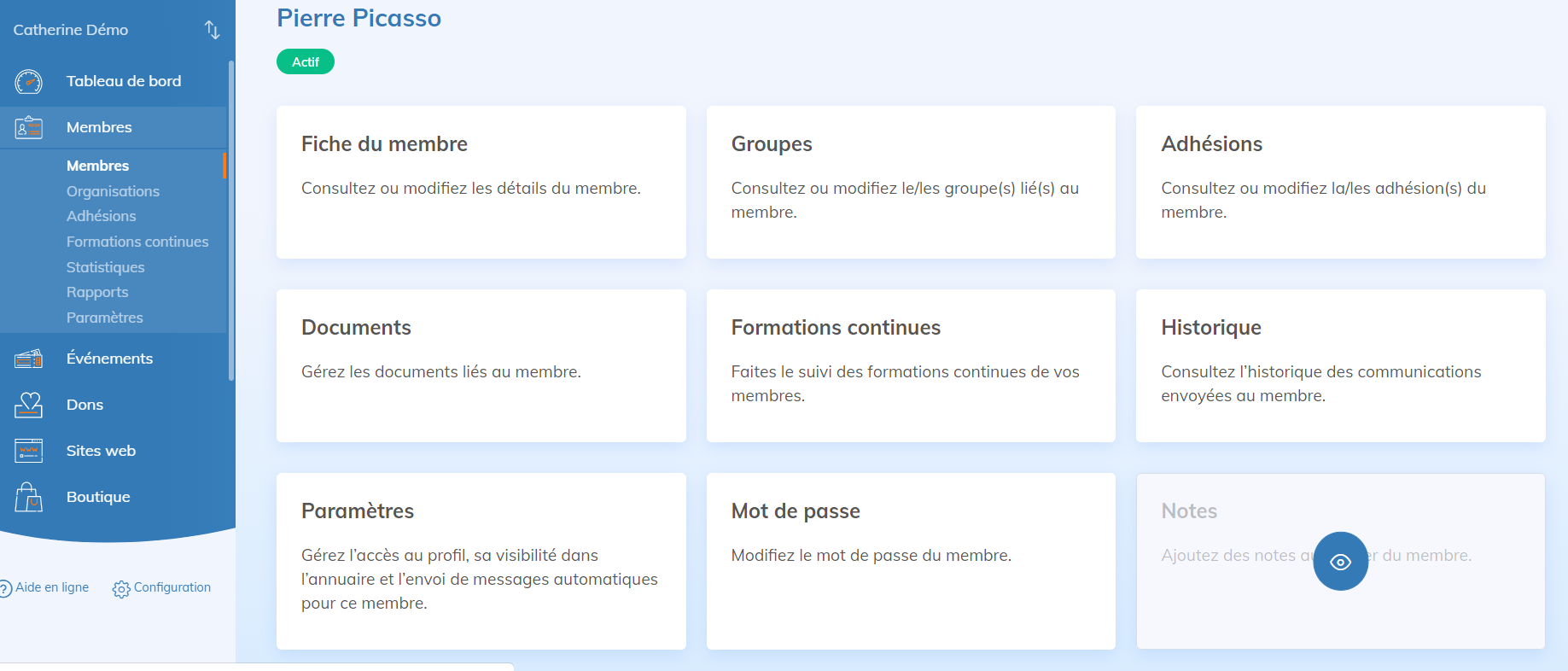The image size is (1568, 671).
Task: Click the sidebar vertical scrollbar
Action: tap(230, 220)
